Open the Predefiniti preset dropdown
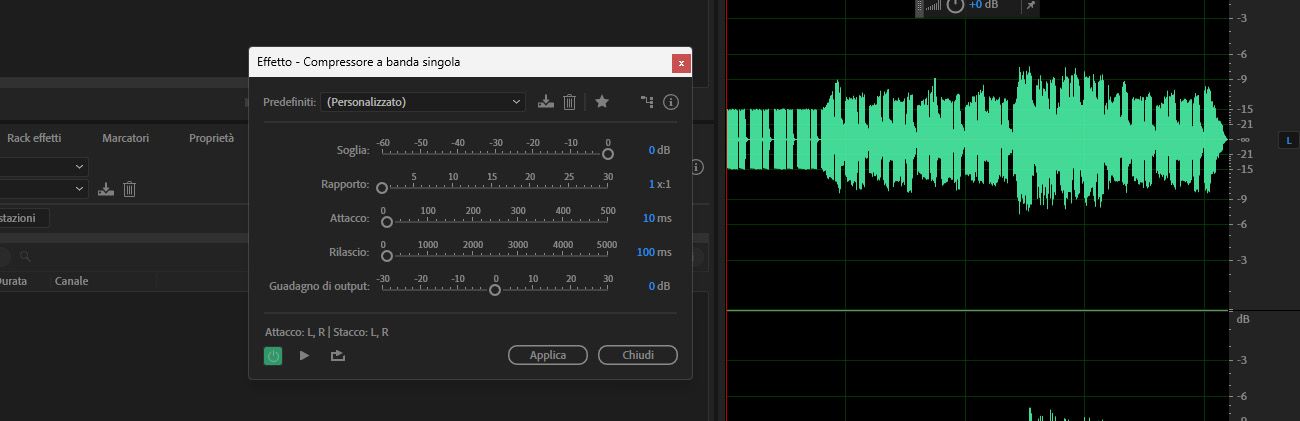The image size is (1300, 421). click(x=423, y=102)
